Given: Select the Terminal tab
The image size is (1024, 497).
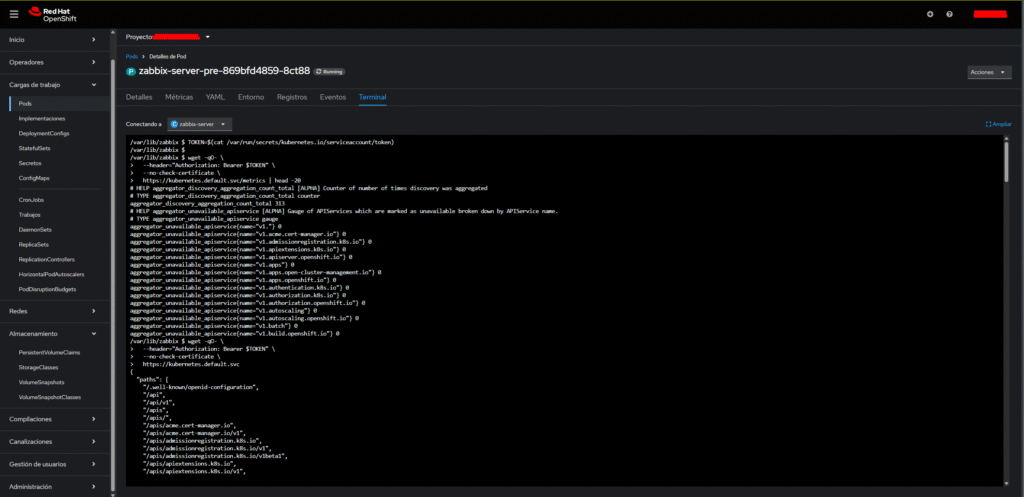Looking at the screenshot, I should click(x=372, y=97).
